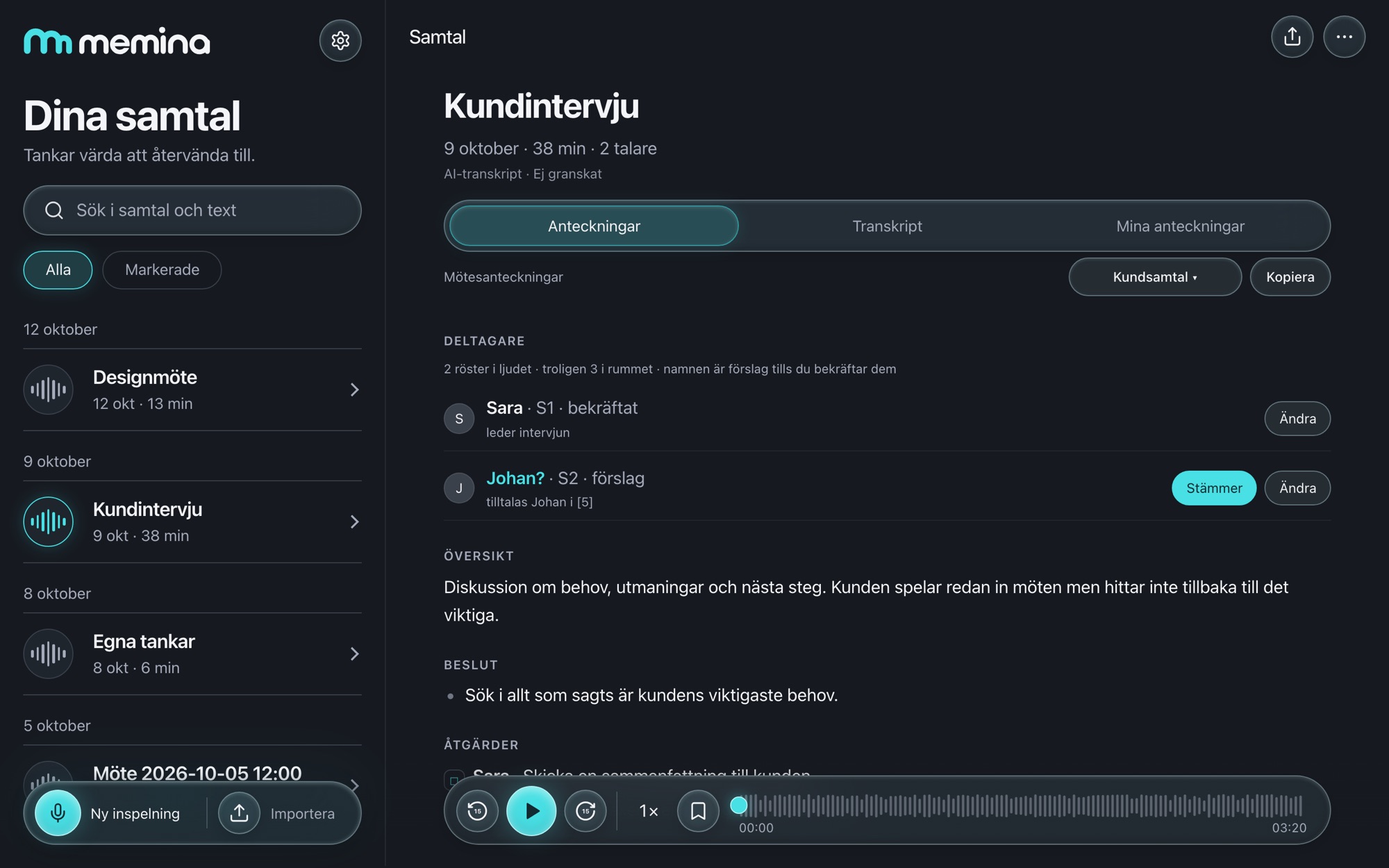The image size is (1389, 868).
Task: Open Designmöte via its chevron
Action: click(x=354, y=390)
